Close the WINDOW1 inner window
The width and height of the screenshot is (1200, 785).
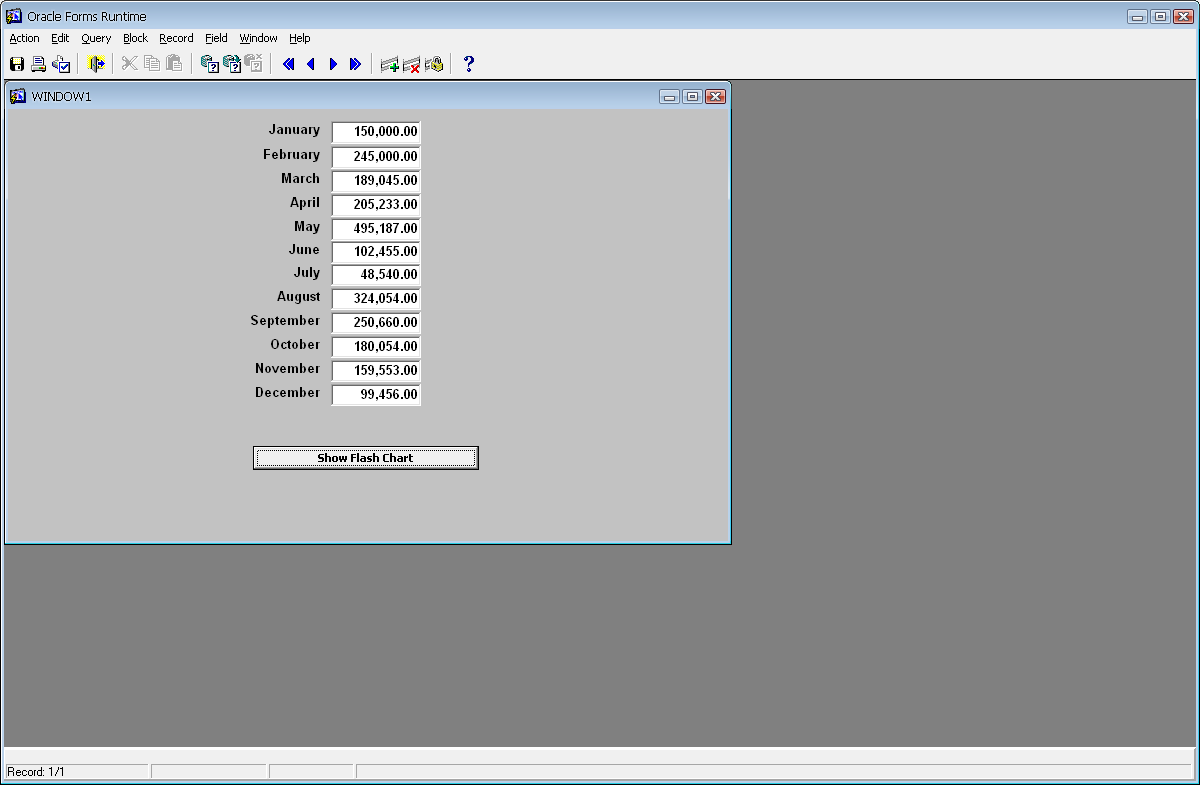pyautogui.click(x=715, y=97)
